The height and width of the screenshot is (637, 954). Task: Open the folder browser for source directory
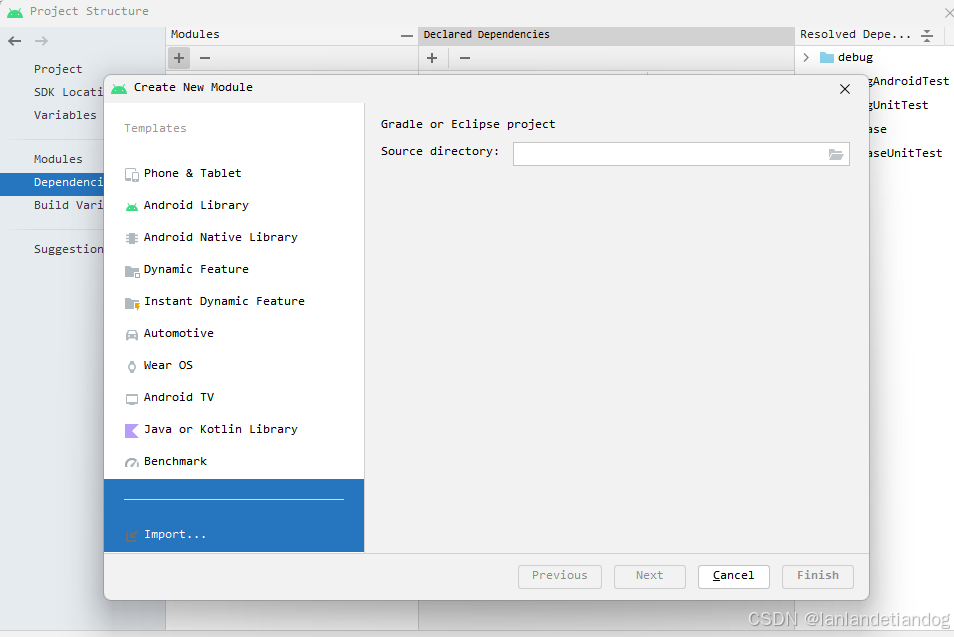[x=836, y=153]
